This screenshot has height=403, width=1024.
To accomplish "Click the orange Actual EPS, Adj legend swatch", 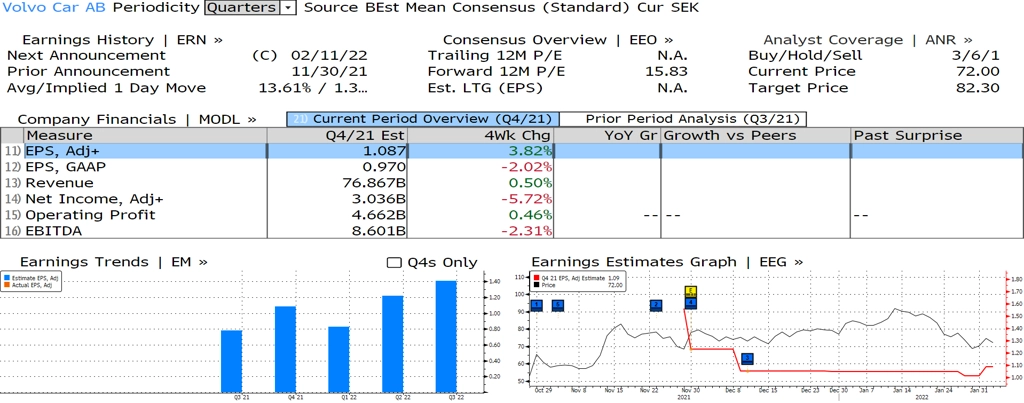I will 5,285.
